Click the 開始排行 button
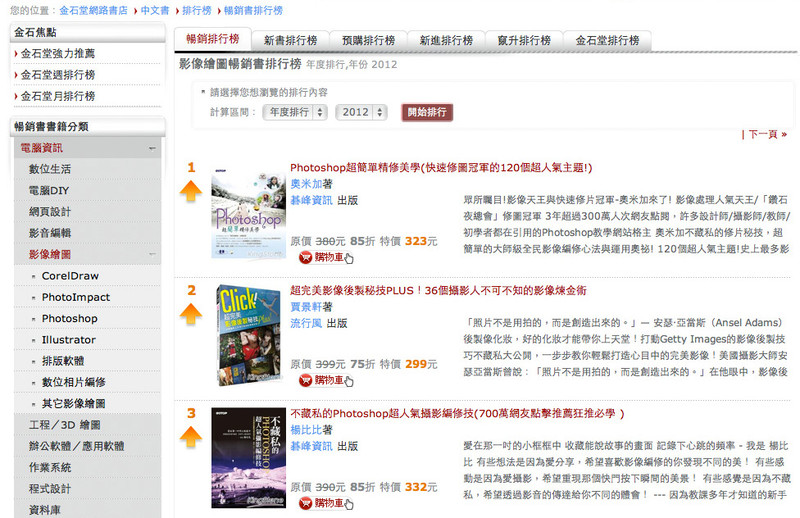 pos(427,112)
